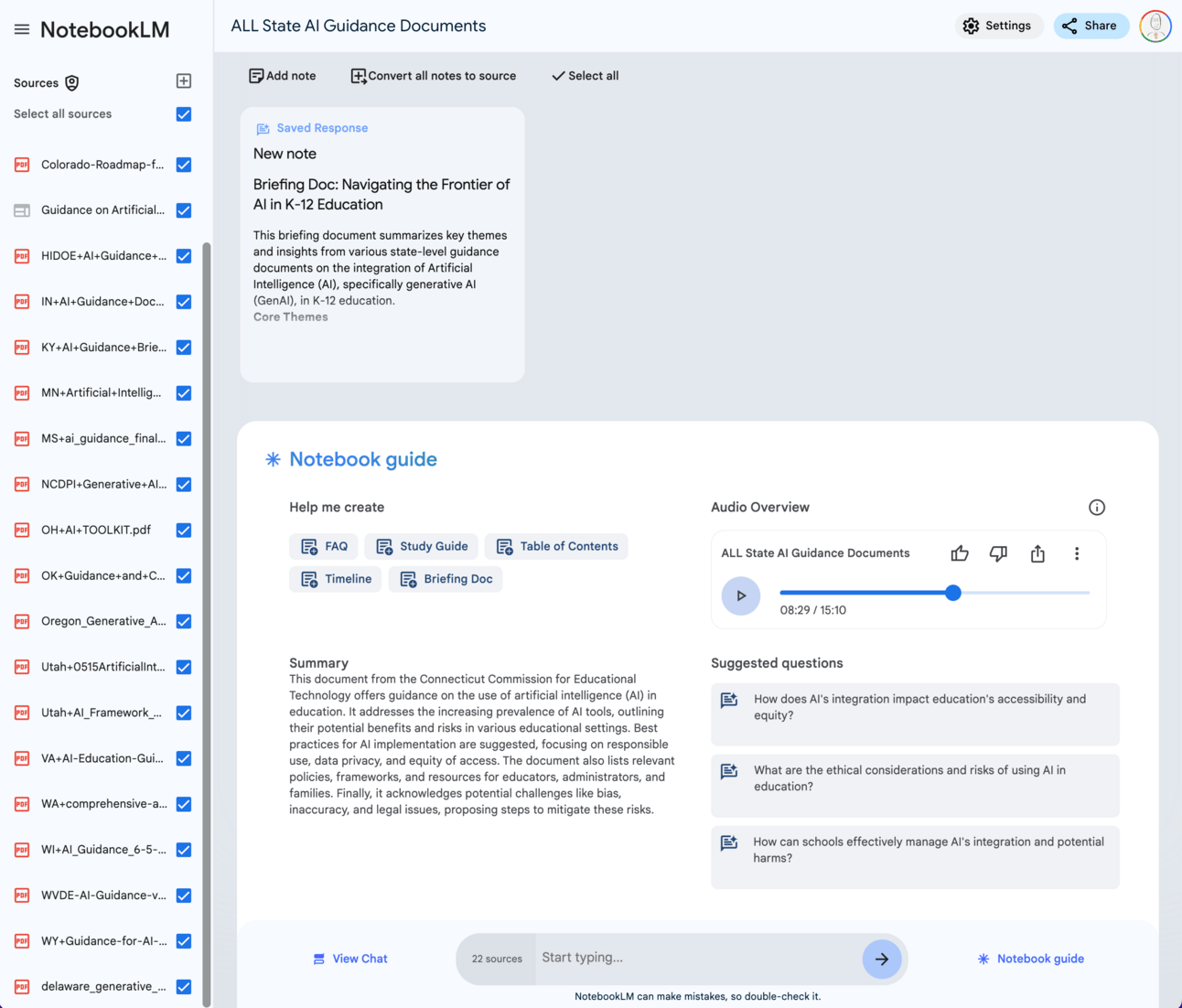The width and height of the screenshot is (1182, 1008).
Task: Click the PDF icon beside delaware_generative source
Action: click(22, 986)
